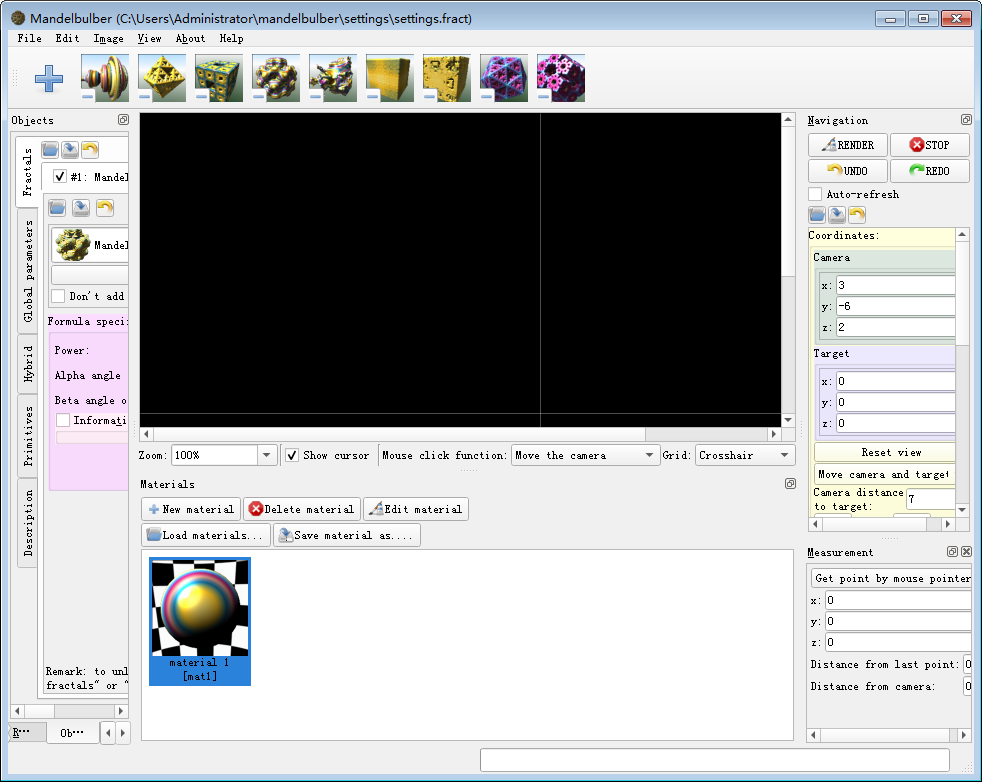This screenshot has height=782, width=982.
Task: Click the Camera distance to target field
Action: (931, 499)
